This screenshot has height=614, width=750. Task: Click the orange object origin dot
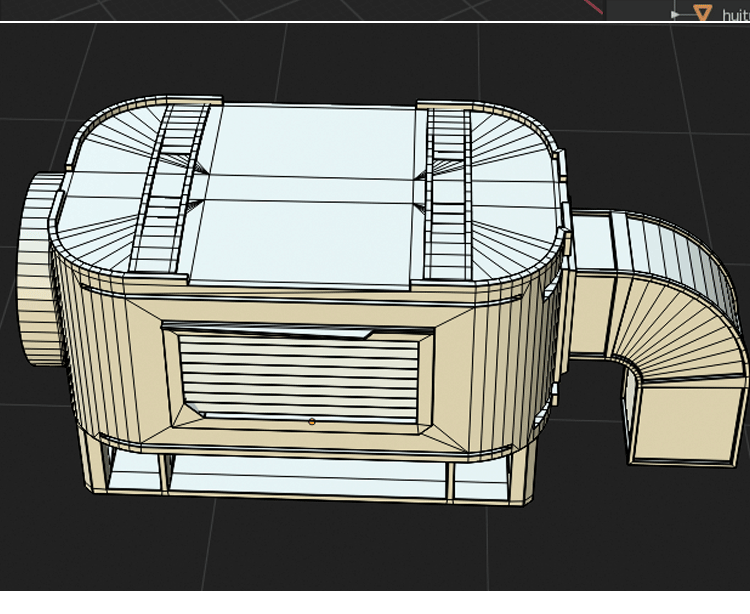coord(312,422)
